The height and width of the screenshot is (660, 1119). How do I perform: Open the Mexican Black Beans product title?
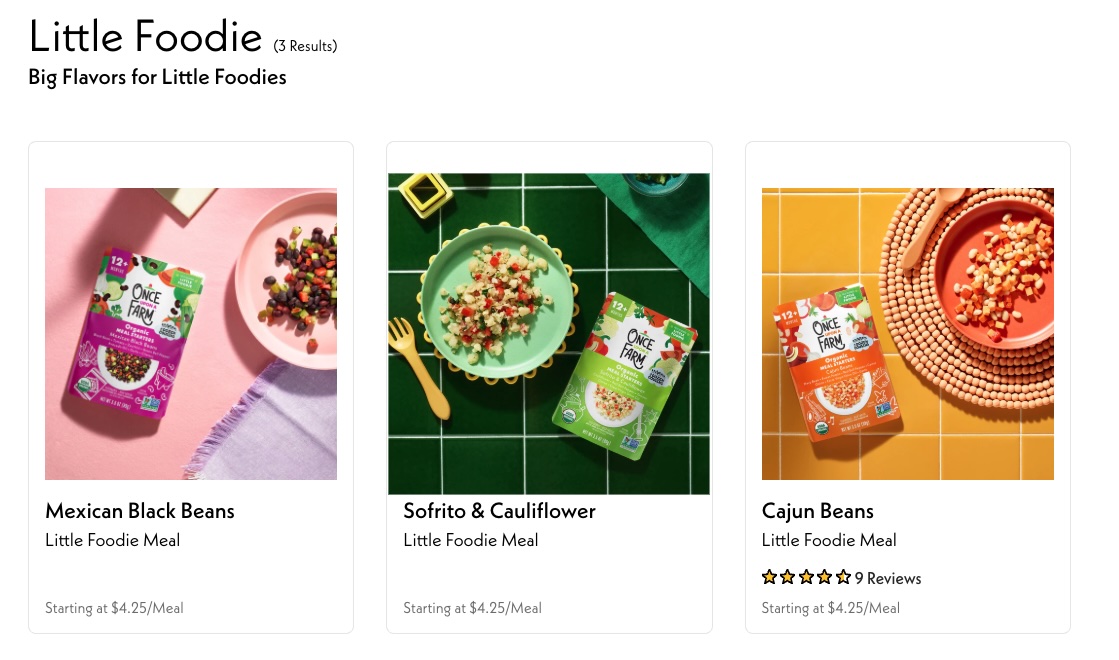140,511
